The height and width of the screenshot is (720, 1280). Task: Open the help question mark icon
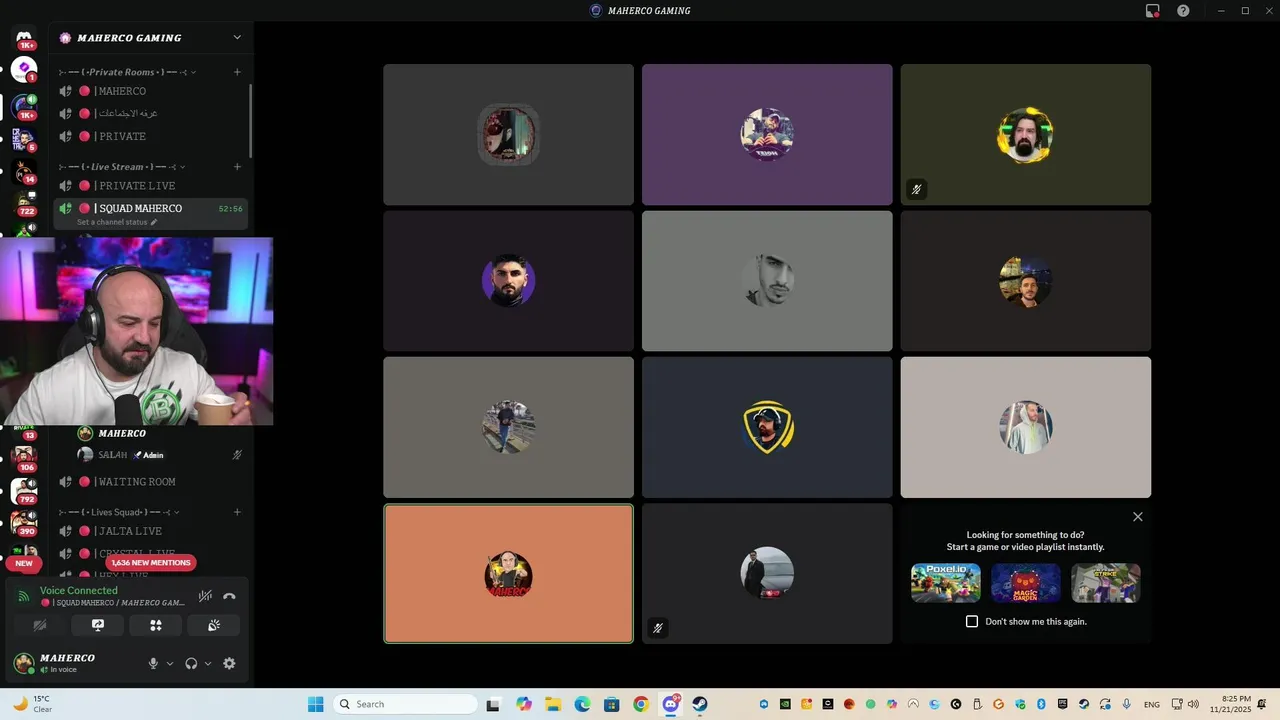pyautogui.click(x=1183, y=11)
